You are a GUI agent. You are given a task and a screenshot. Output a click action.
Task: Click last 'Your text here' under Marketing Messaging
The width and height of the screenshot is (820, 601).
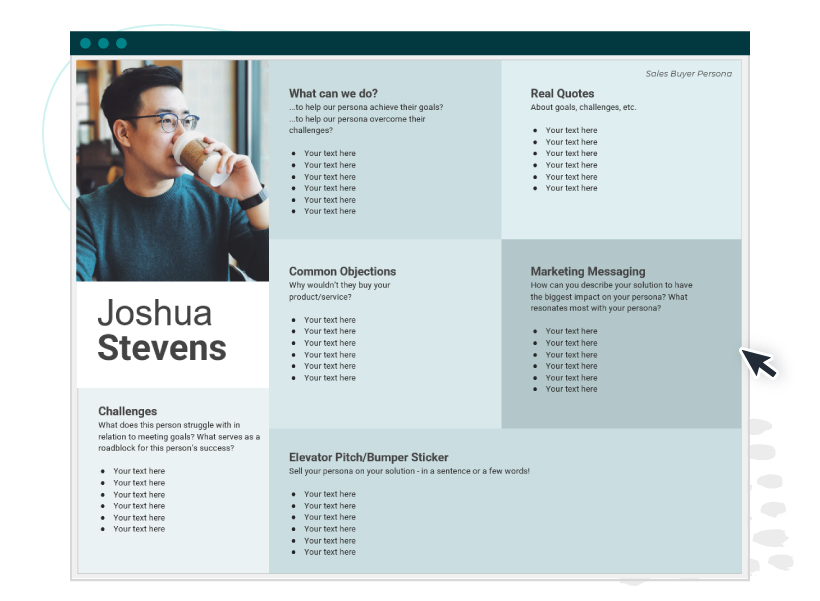click(x=571, y=389)
